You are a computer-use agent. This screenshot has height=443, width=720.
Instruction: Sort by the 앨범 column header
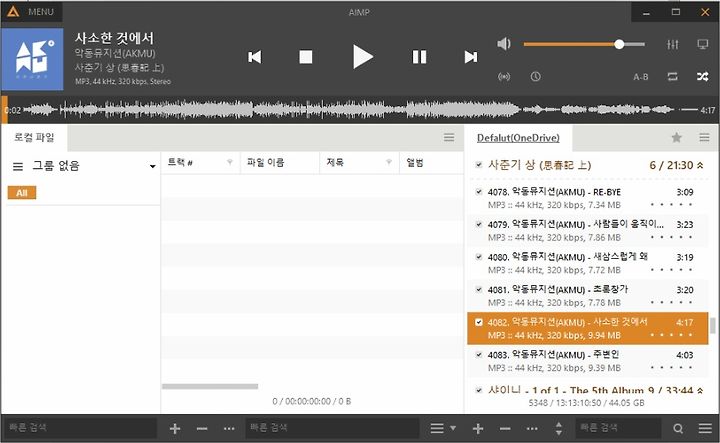431,163
